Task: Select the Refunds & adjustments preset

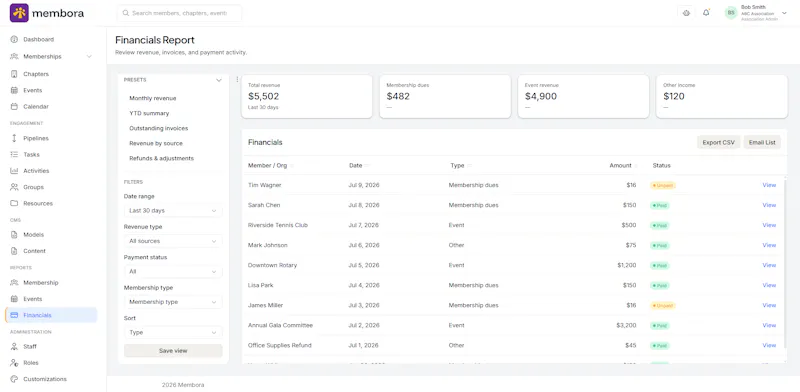Action: pyautogui.click(x=161, y=158)
